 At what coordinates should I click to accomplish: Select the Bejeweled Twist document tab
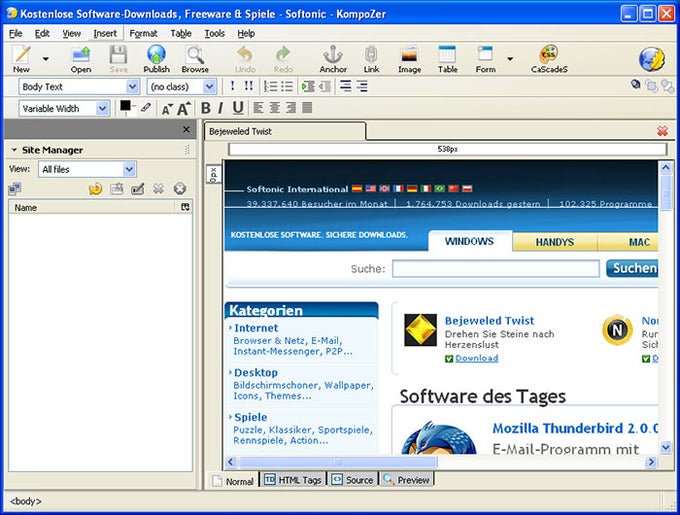(x=285, y=131)
